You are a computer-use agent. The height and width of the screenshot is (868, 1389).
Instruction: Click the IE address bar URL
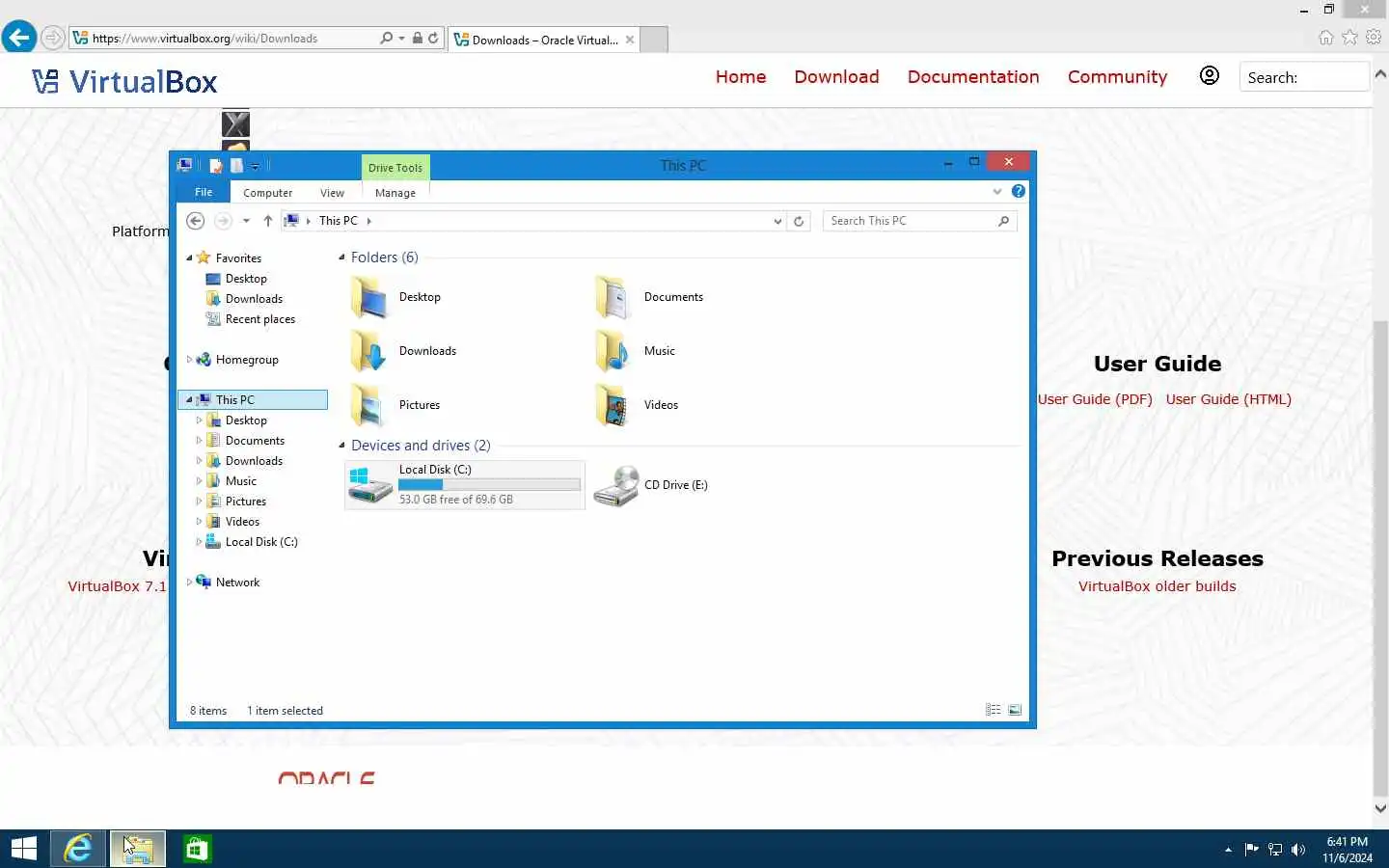tap(204, 39)
